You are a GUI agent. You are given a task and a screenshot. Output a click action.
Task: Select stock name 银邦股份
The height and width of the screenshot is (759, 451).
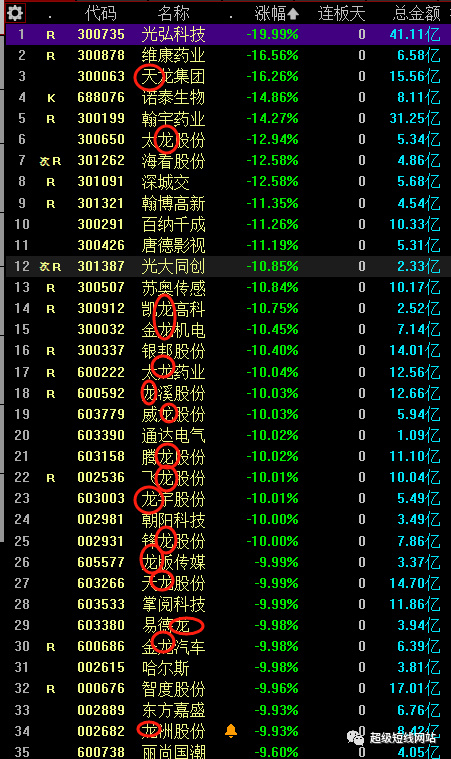pos(173,350)
